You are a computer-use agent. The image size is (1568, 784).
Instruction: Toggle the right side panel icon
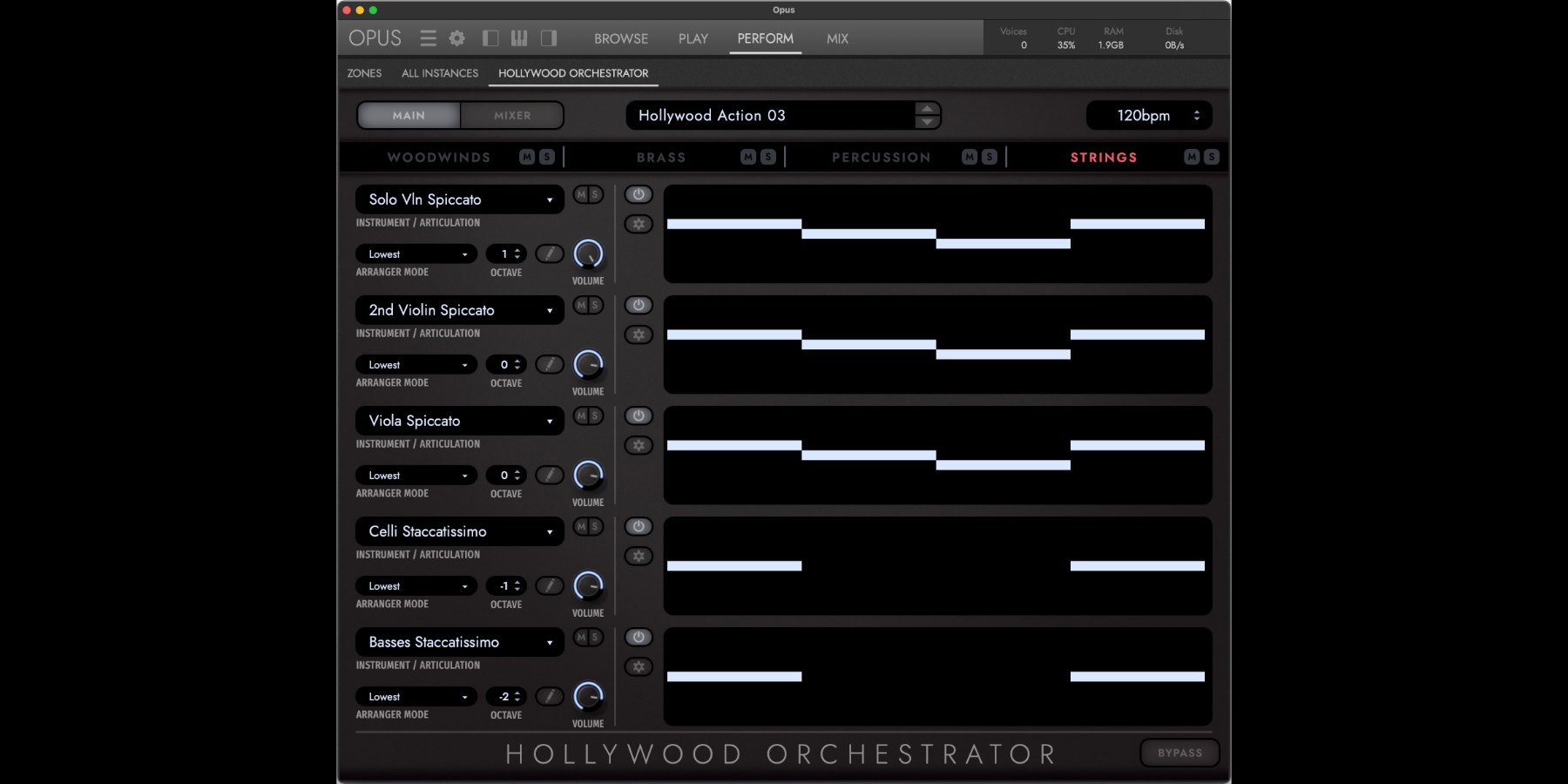[547, 38]
